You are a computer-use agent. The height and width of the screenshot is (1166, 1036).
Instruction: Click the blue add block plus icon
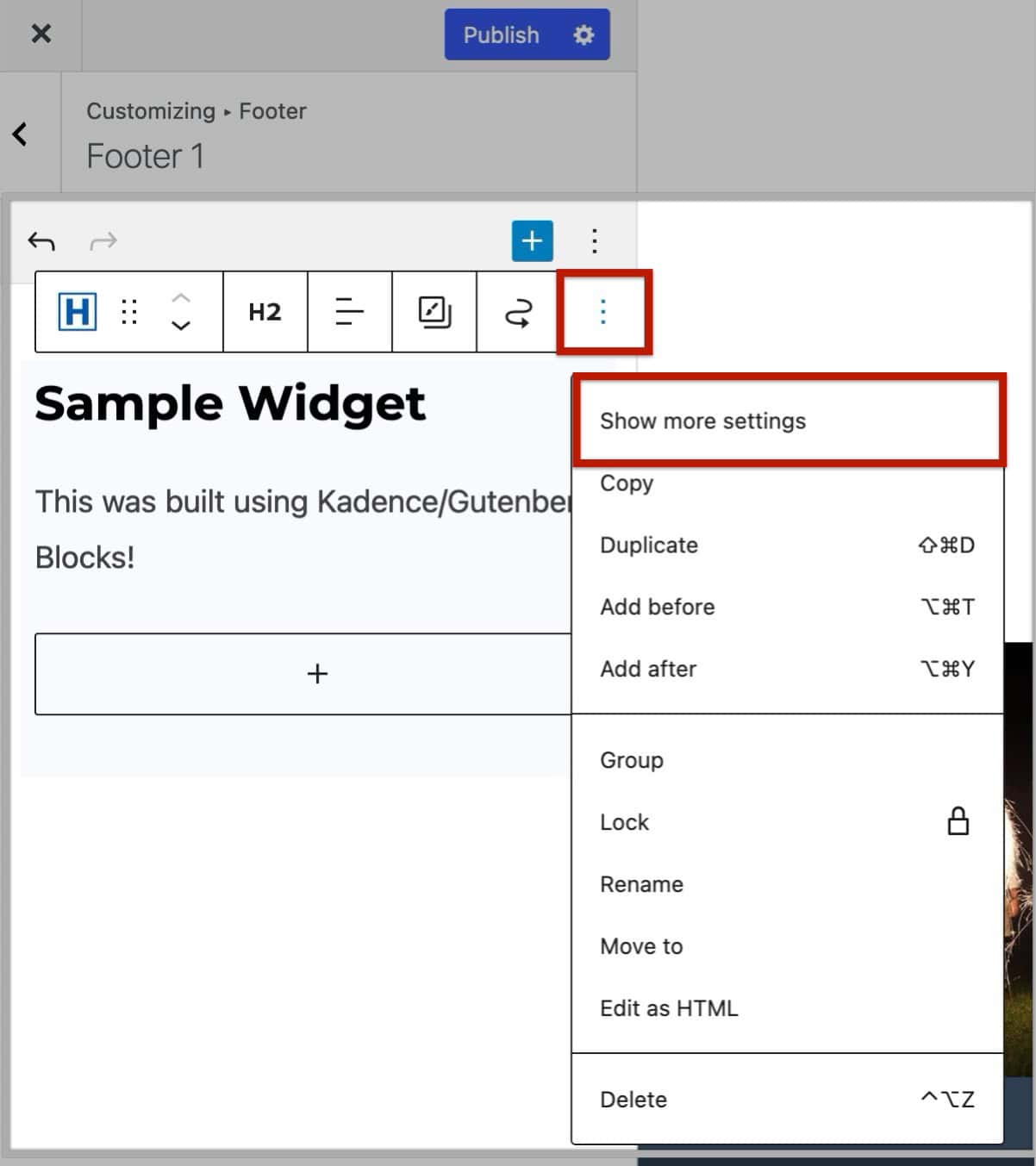tap(532, 240)
